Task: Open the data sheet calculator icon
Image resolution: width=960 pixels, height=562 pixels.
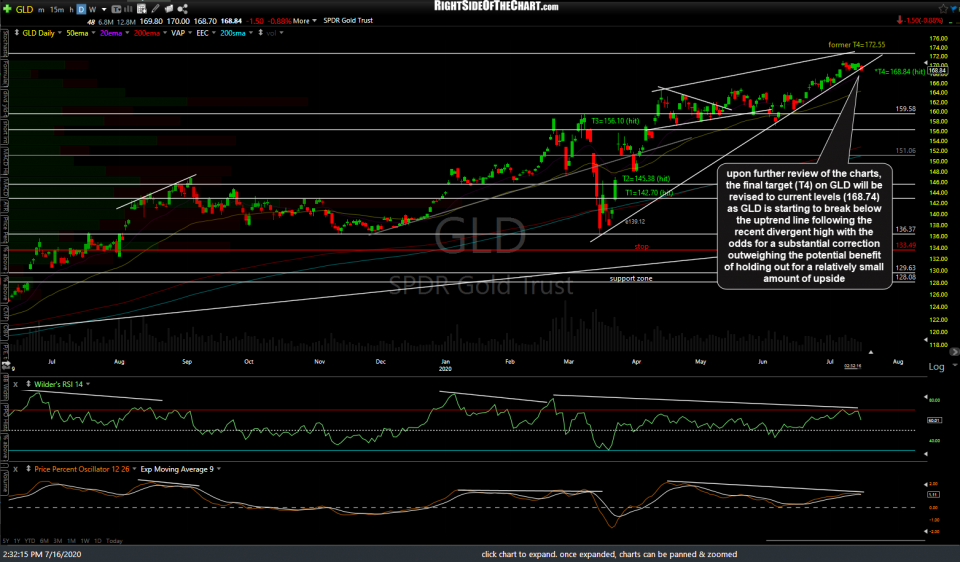Action: (x=141, y=9)
